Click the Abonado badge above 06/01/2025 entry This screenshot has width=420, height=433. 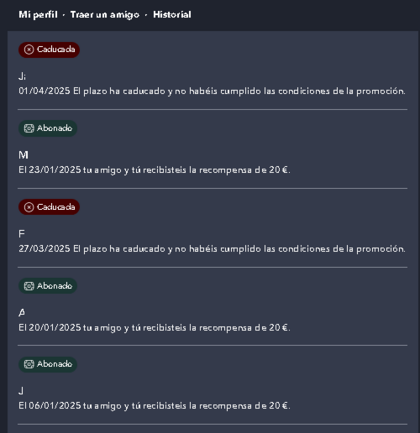[48, 364]
